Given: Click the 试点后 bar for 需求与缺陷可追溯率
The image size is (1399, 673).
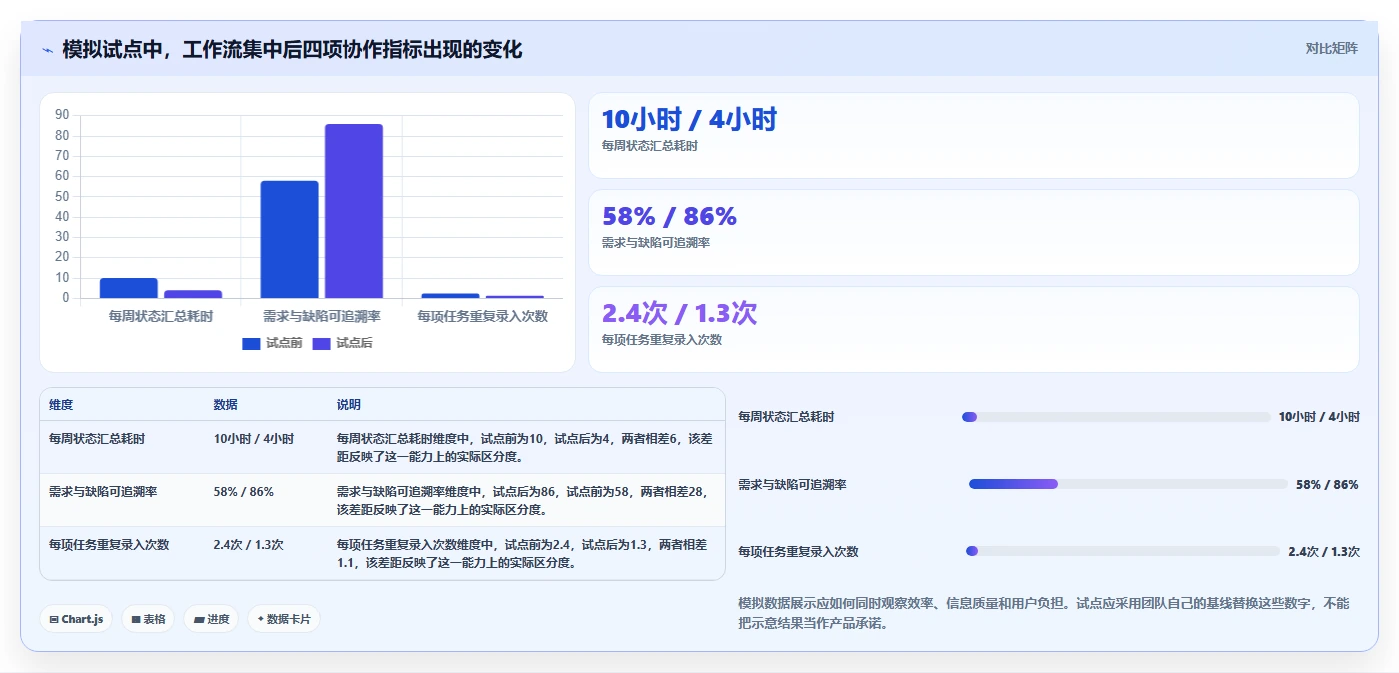Looking at the screenshot, I should [354, 211].
